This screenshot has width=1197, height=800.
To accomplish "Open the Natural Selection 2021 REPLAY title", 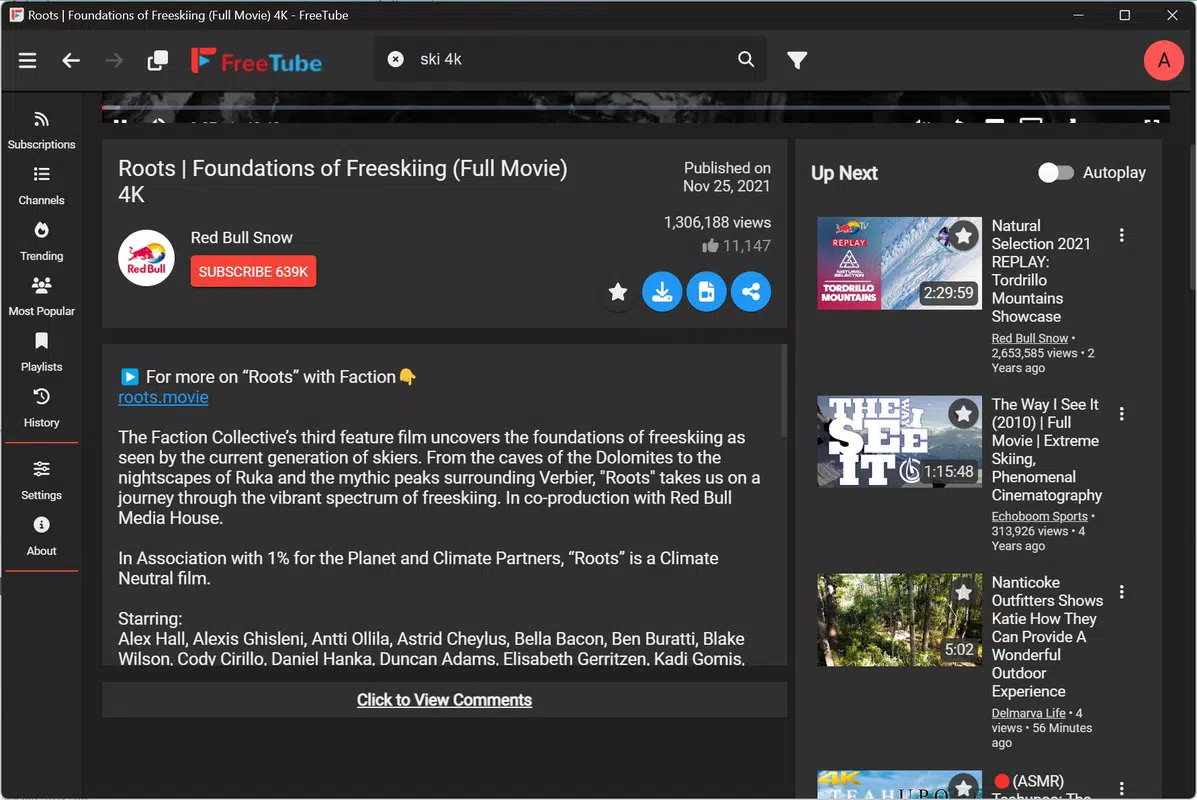I will 1041,271.
